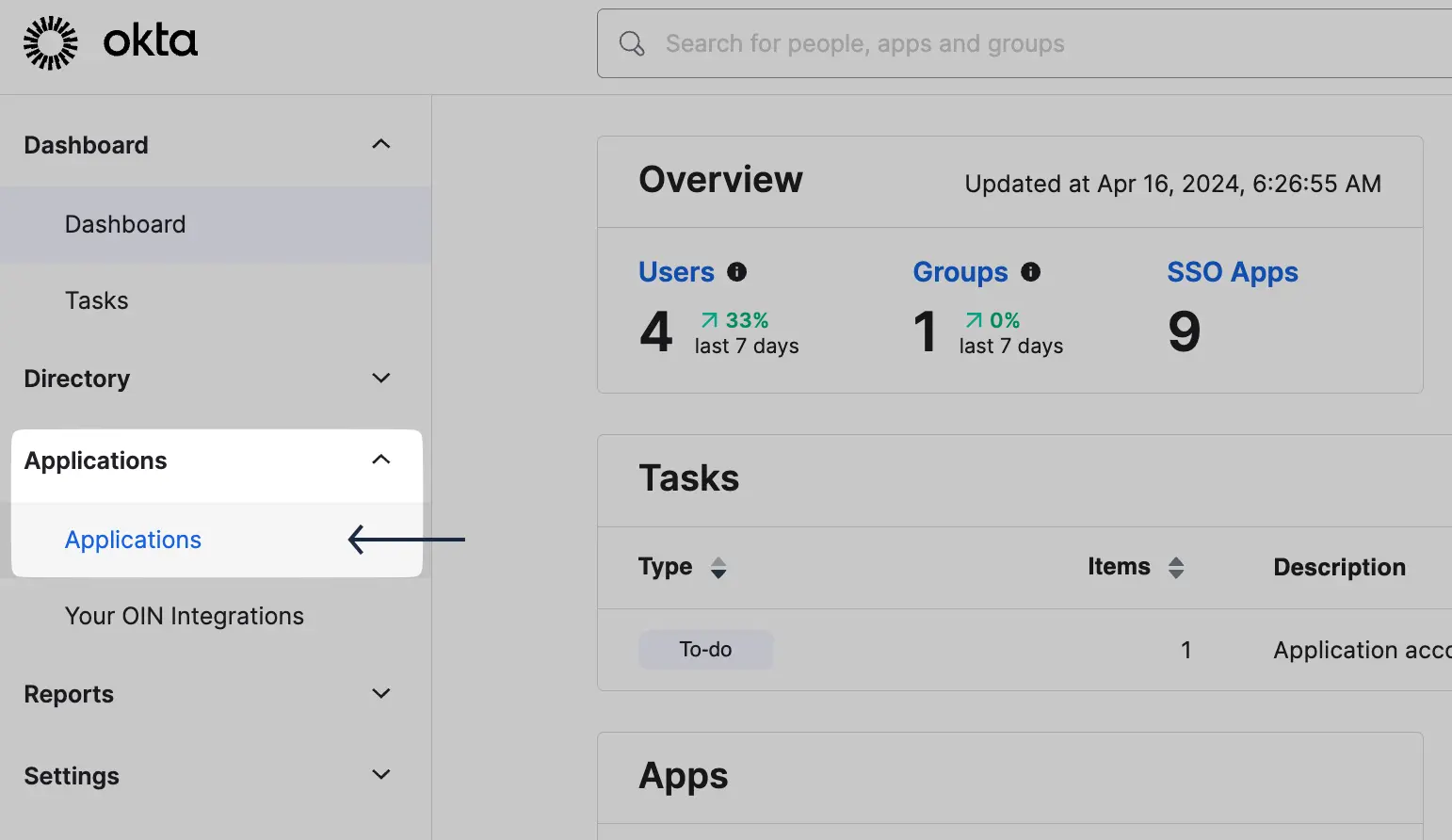Screen dimensions: 1452x840
Task: Click the To-do task badge
Action: pyautogui.click(x=704, y=650)
